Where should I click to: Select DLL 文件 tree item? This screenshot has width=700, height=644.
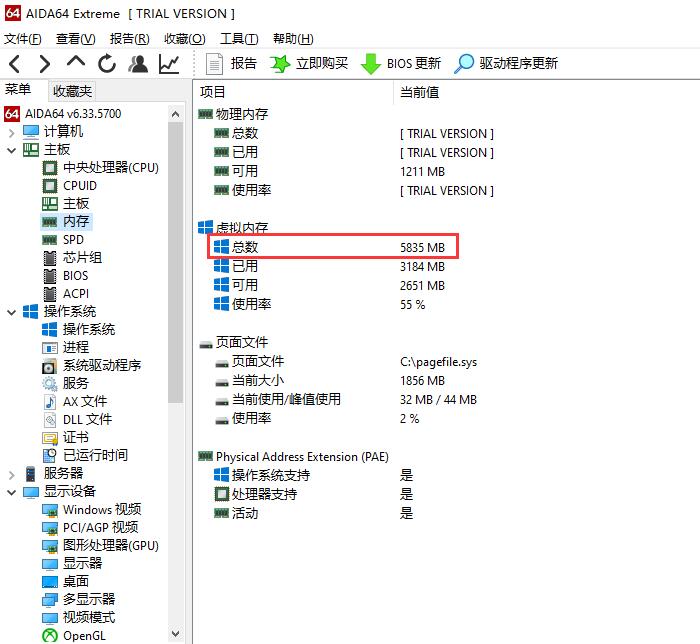77,420
